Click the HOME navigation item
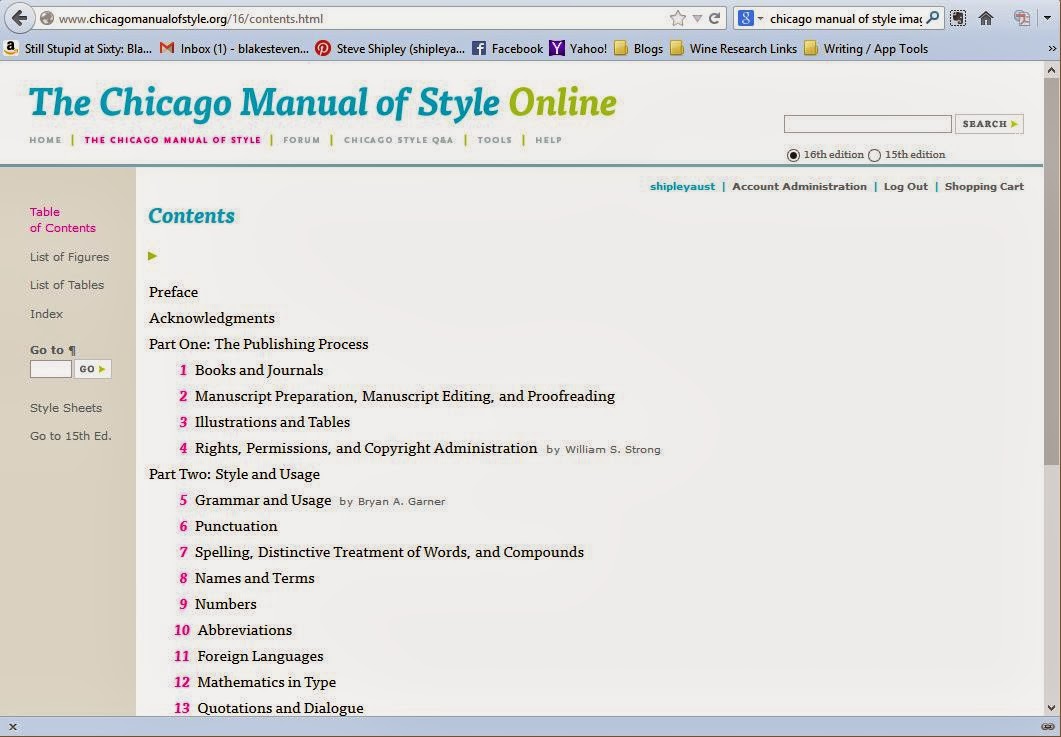Screen dimensions: 1061x737 45,140
